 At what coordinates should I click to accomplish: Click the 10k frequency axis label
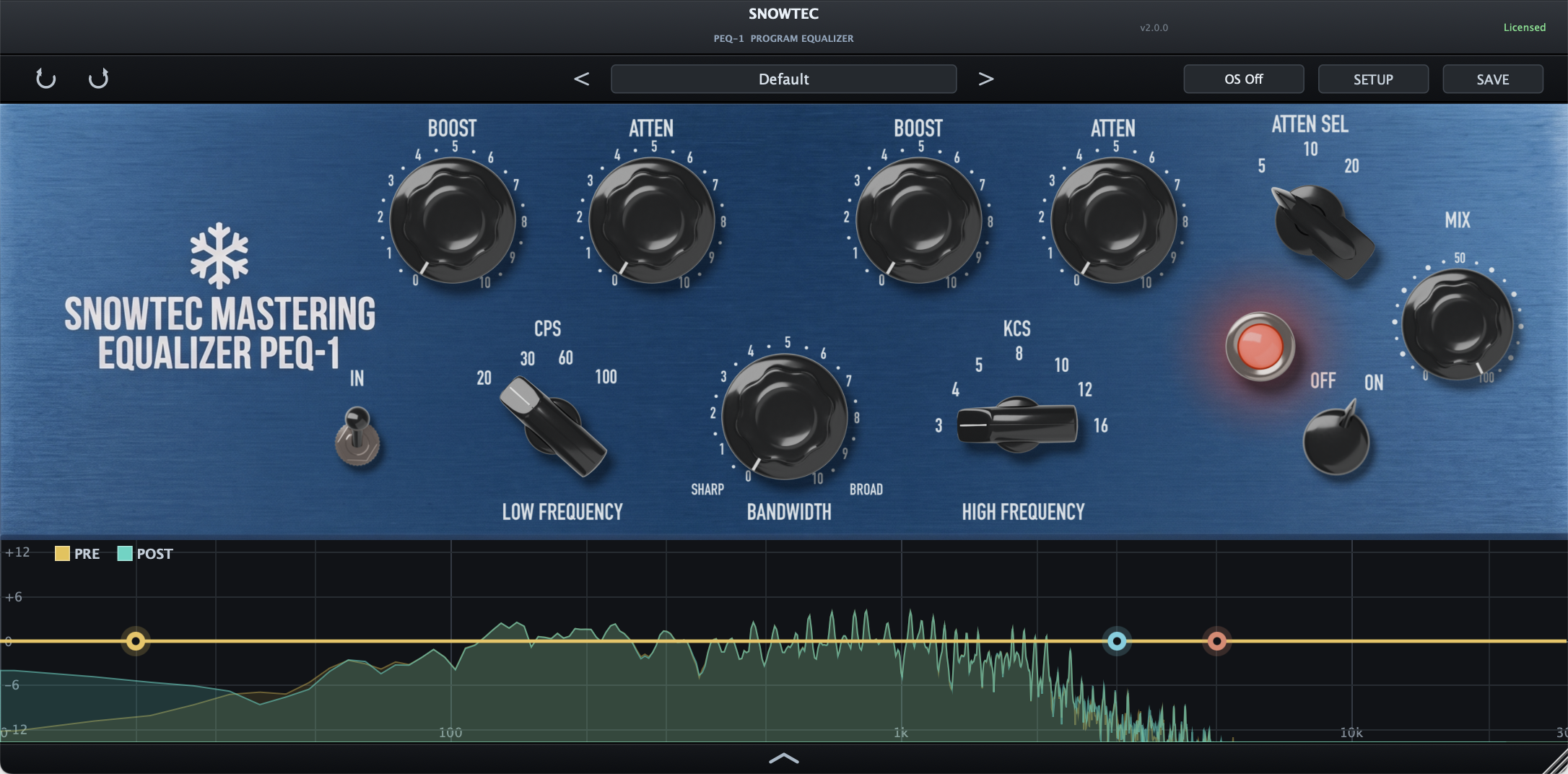[1351, 733]
